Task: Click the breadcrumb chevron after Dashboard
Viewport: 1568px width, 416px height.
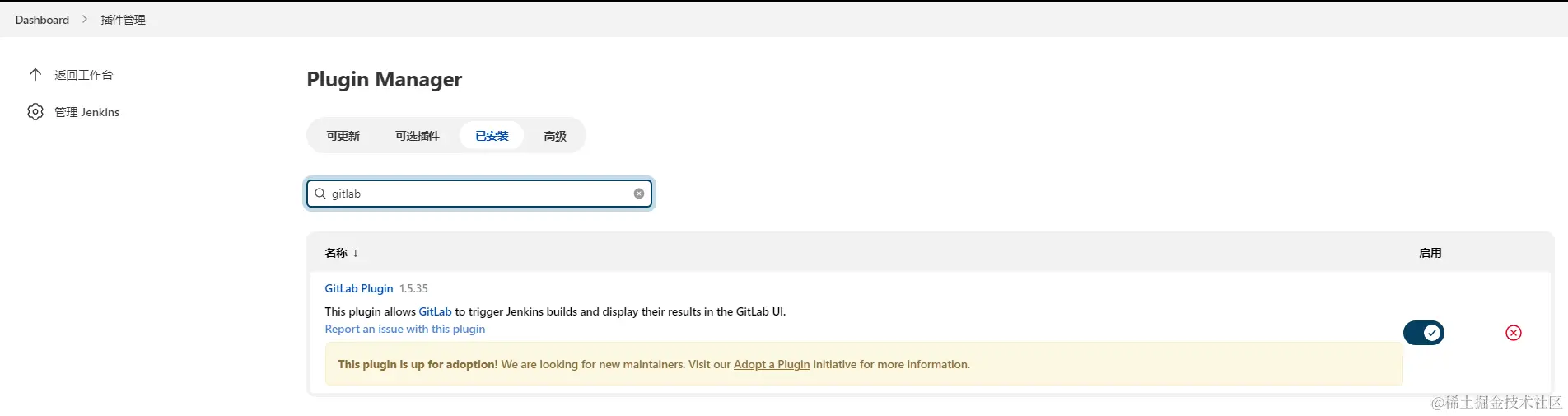Action: 84,20
